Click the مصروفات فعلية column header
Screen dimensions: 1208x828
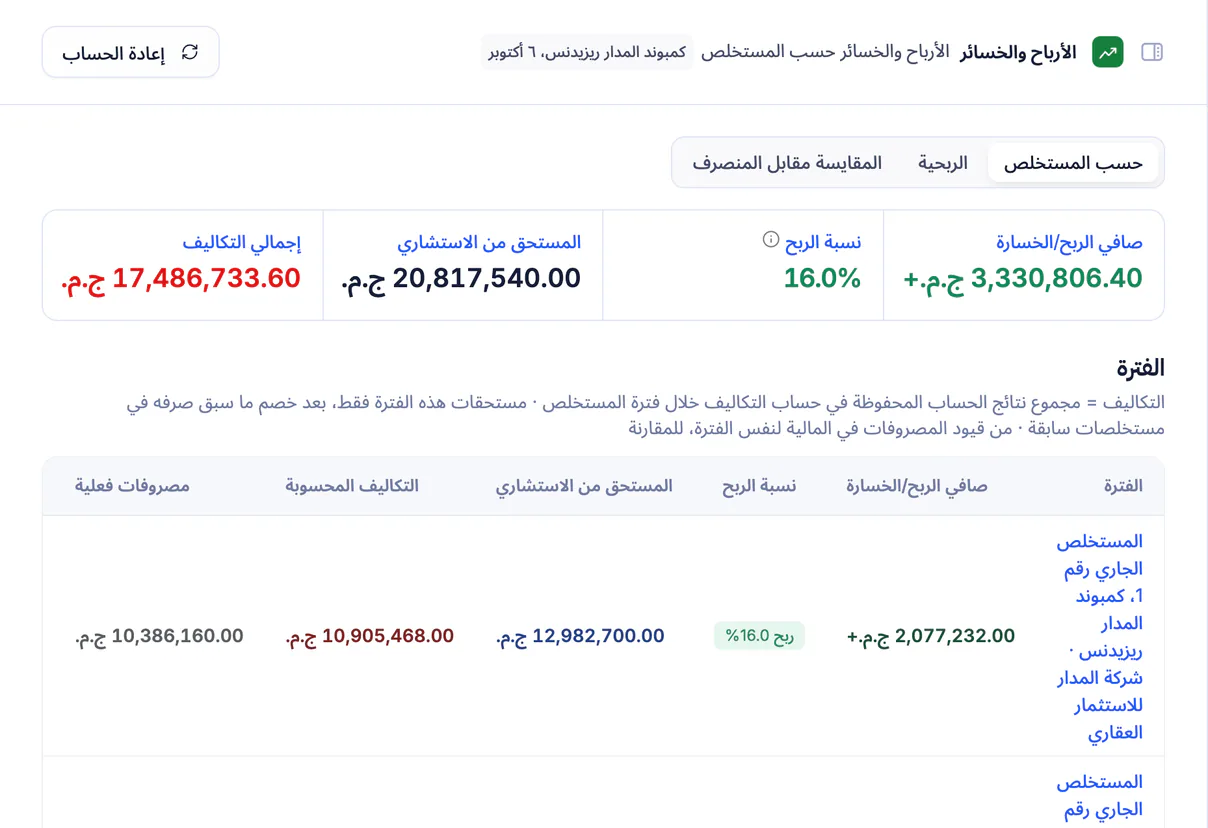132,486
